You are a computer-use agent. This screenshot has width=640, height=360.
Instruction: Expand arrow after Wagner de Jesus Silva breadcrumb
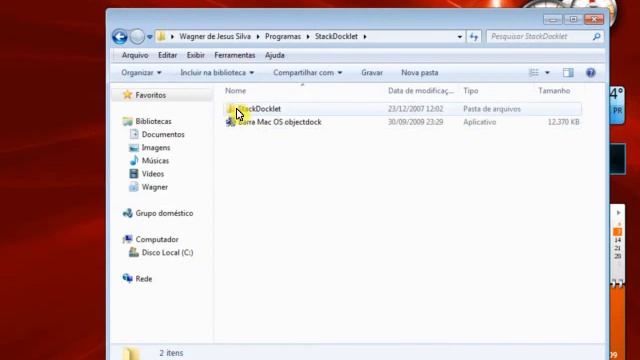coord(258,37)
